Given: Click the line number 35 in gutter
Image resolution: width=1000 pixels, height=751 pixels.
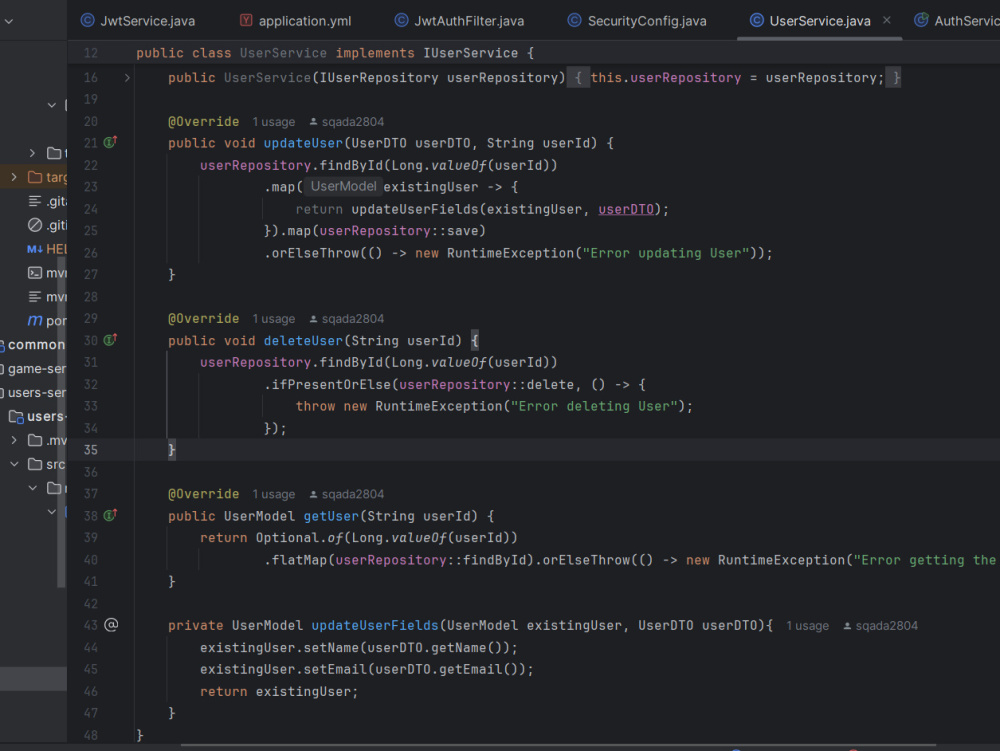Looking at the screenshot, I should [91, 450].
